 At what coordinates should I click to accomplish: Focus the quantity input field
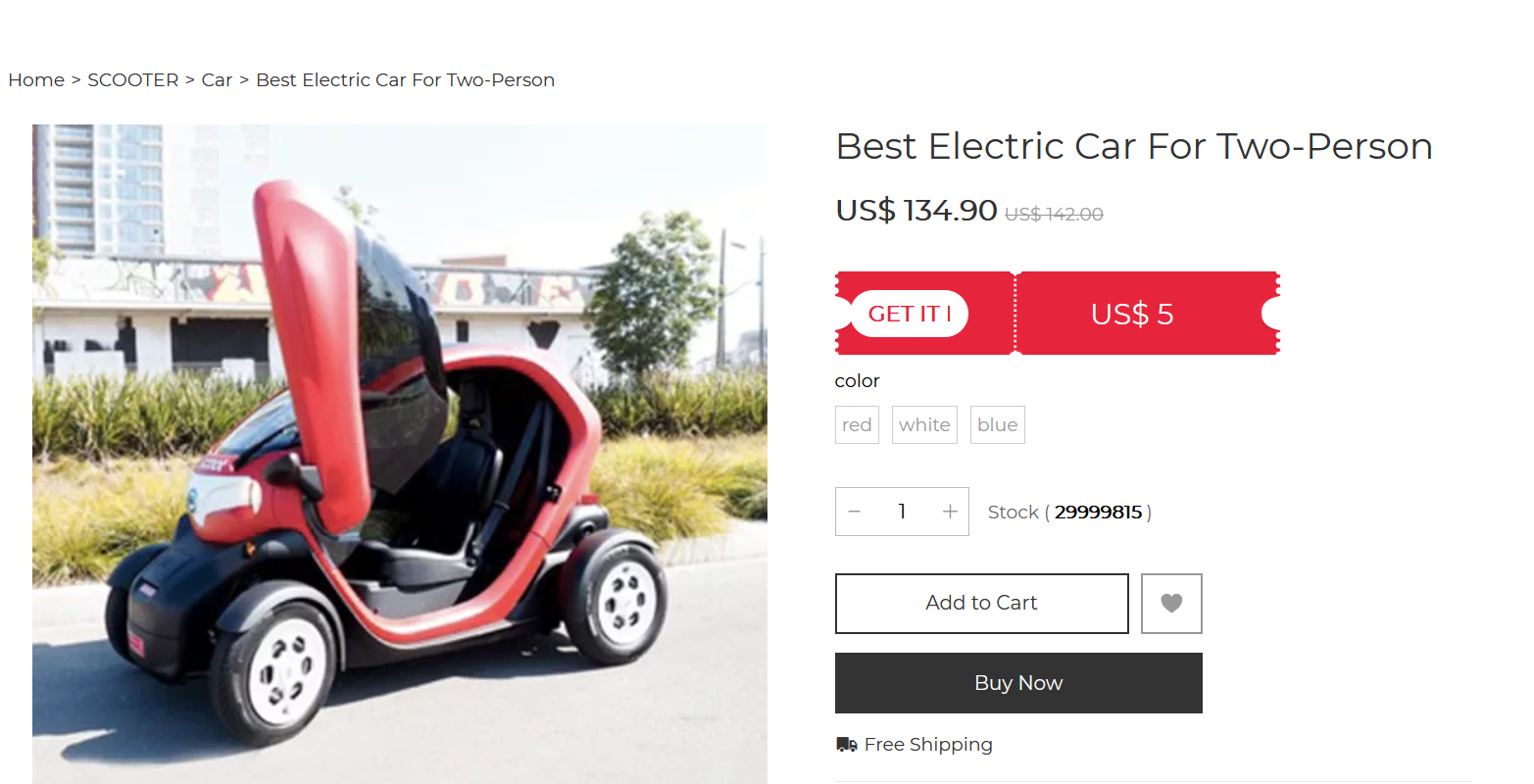(902, 512)
